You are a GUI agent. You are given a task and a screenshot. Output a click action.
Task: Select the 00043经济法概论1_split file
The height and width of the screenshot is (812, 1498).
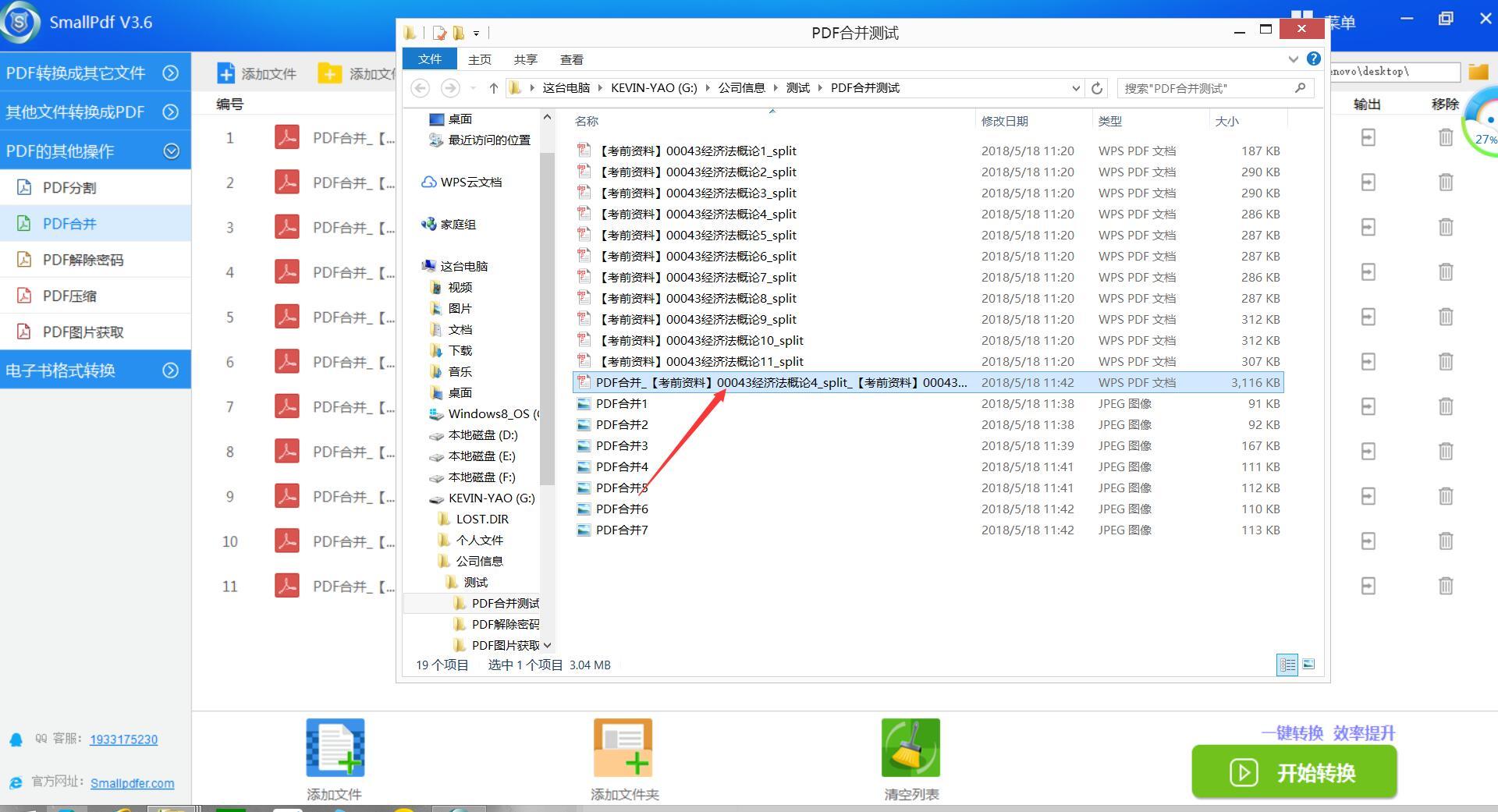[x=698, y=151]
